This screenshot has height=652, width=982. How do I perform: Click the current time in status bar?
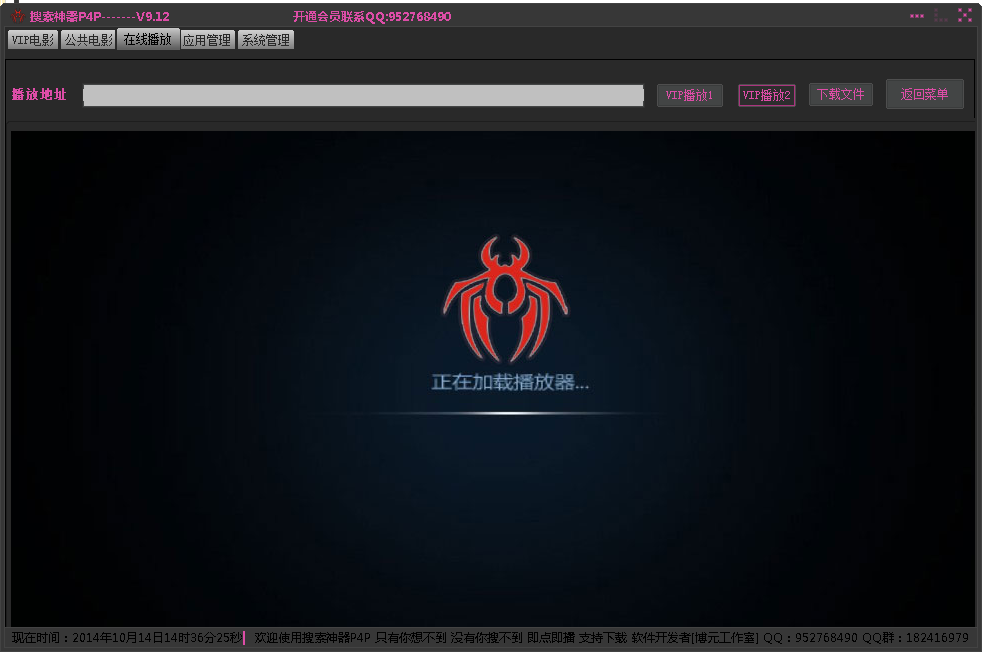126,638
